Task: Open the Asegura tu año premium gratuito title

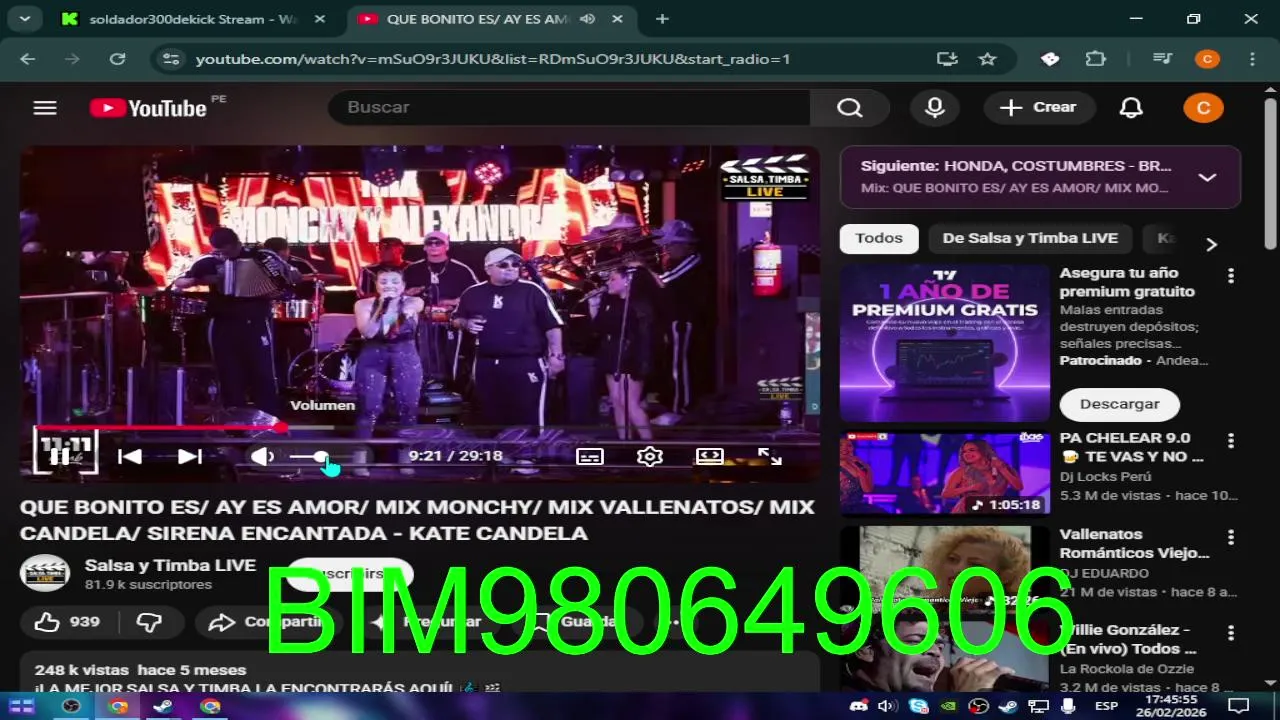Action: 1127,282
